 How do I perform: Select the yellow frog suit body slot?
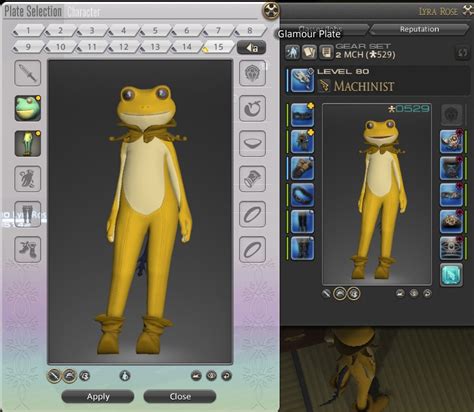pyautogui.click(x=28, y=143)
